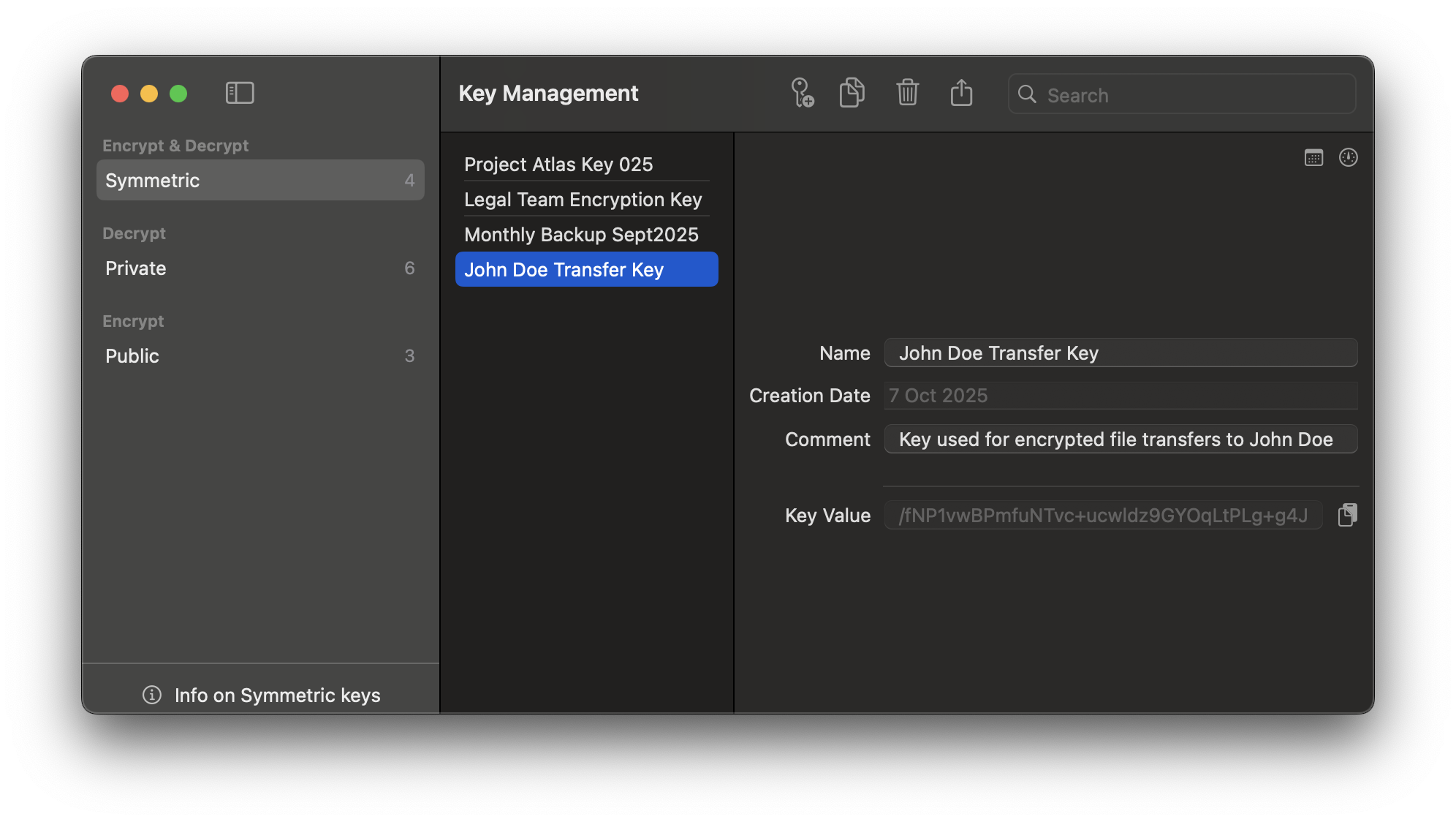Delete John Doe Transfer Key via trash icon
Image resolution: width=1456 pixels, height=822 pixels.
tap(907, 93)
